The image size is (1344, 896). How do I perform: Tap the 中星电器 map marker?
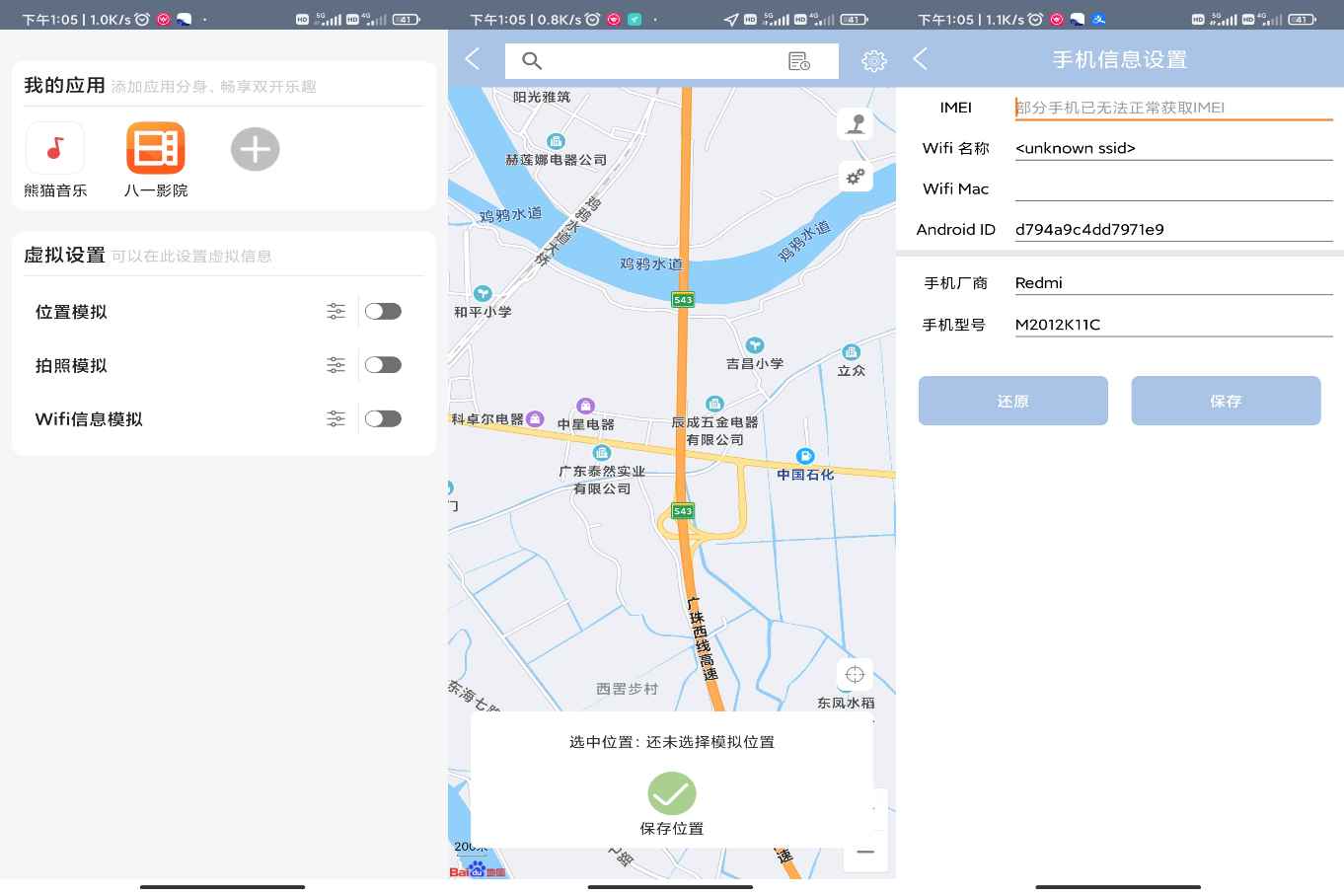tap(585, 407)
